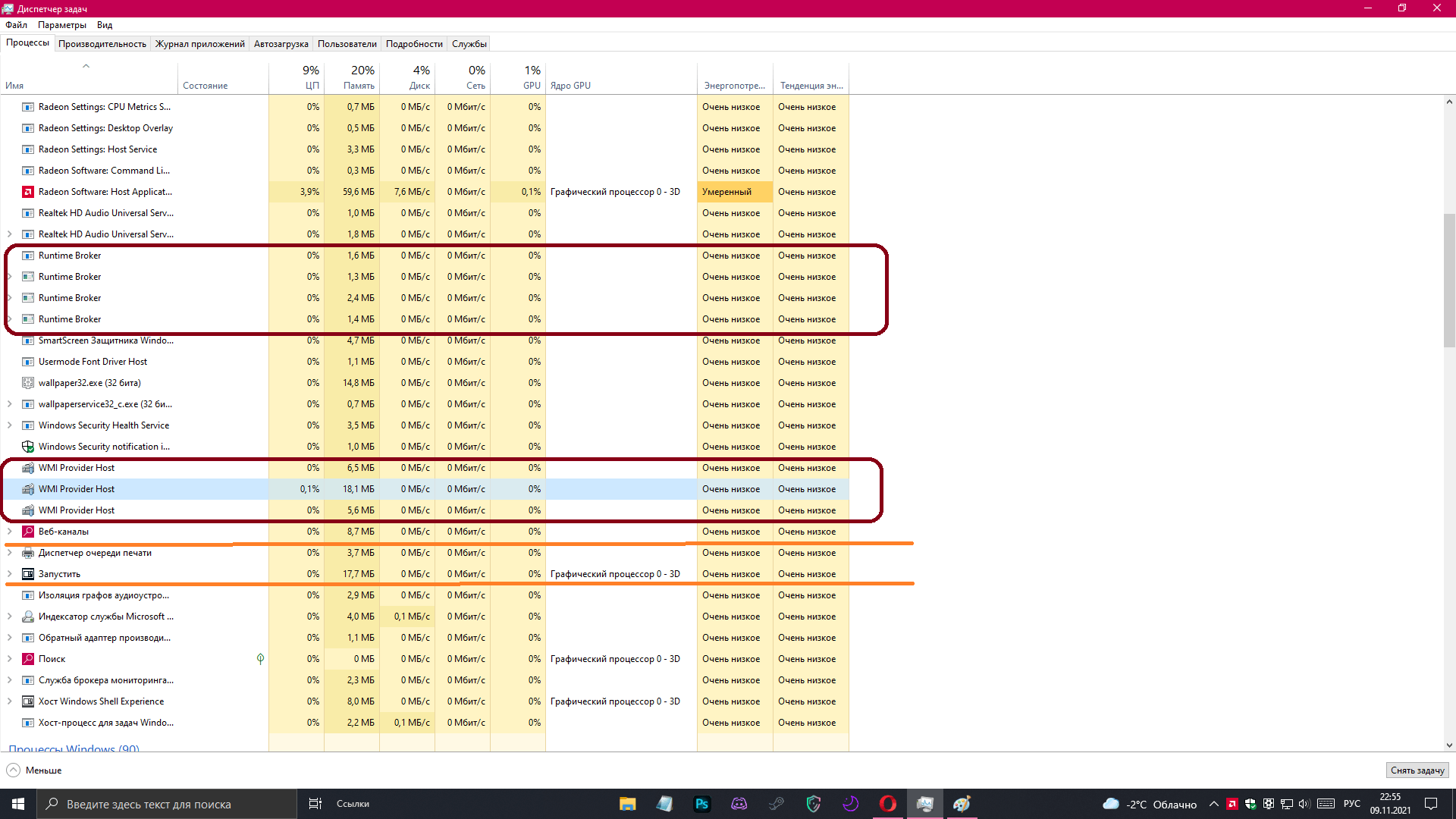The image size is (1456, 819).
Task: Open Discord from the taskbar
Action: point(739,804)
